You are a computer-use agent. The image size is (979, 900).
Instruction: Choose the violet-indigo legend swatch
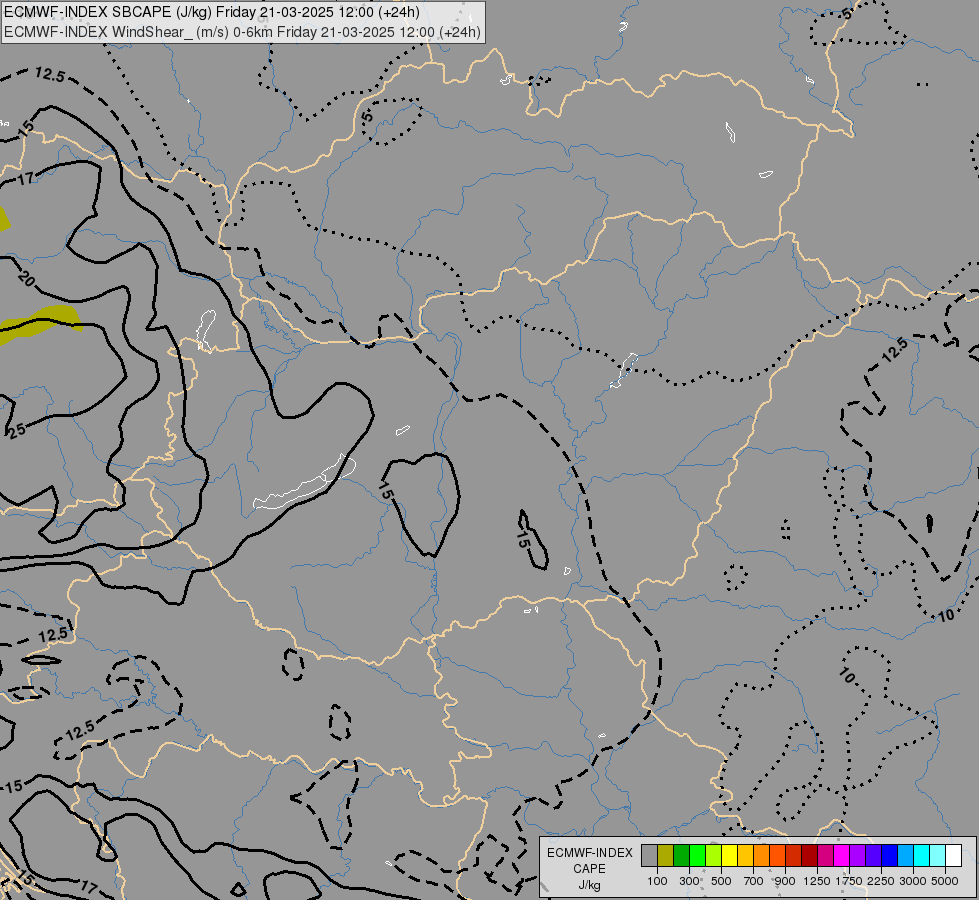[873, 855]
